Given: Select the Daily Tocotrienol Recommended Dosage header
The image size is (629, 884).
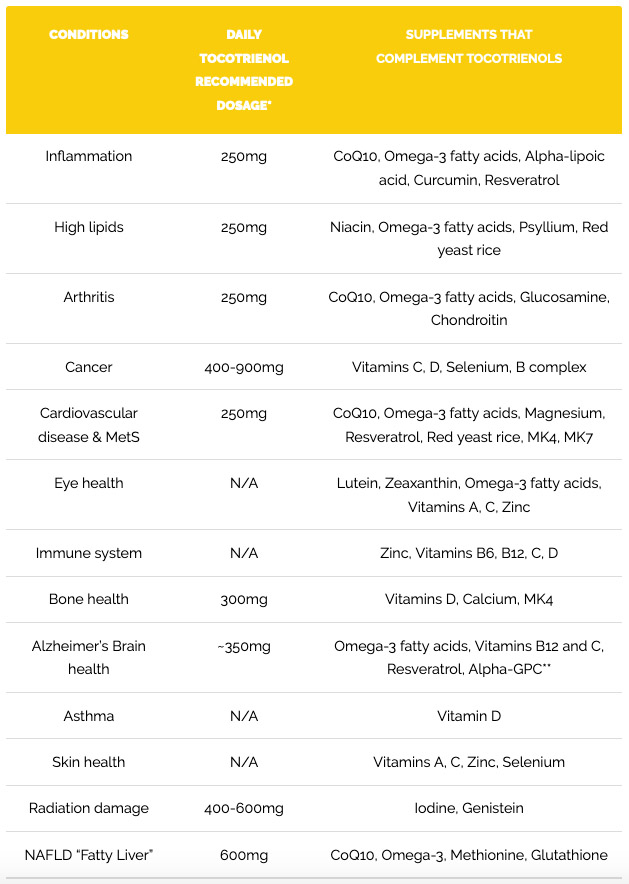Looking at the screenshot, I should coord(244,70).
